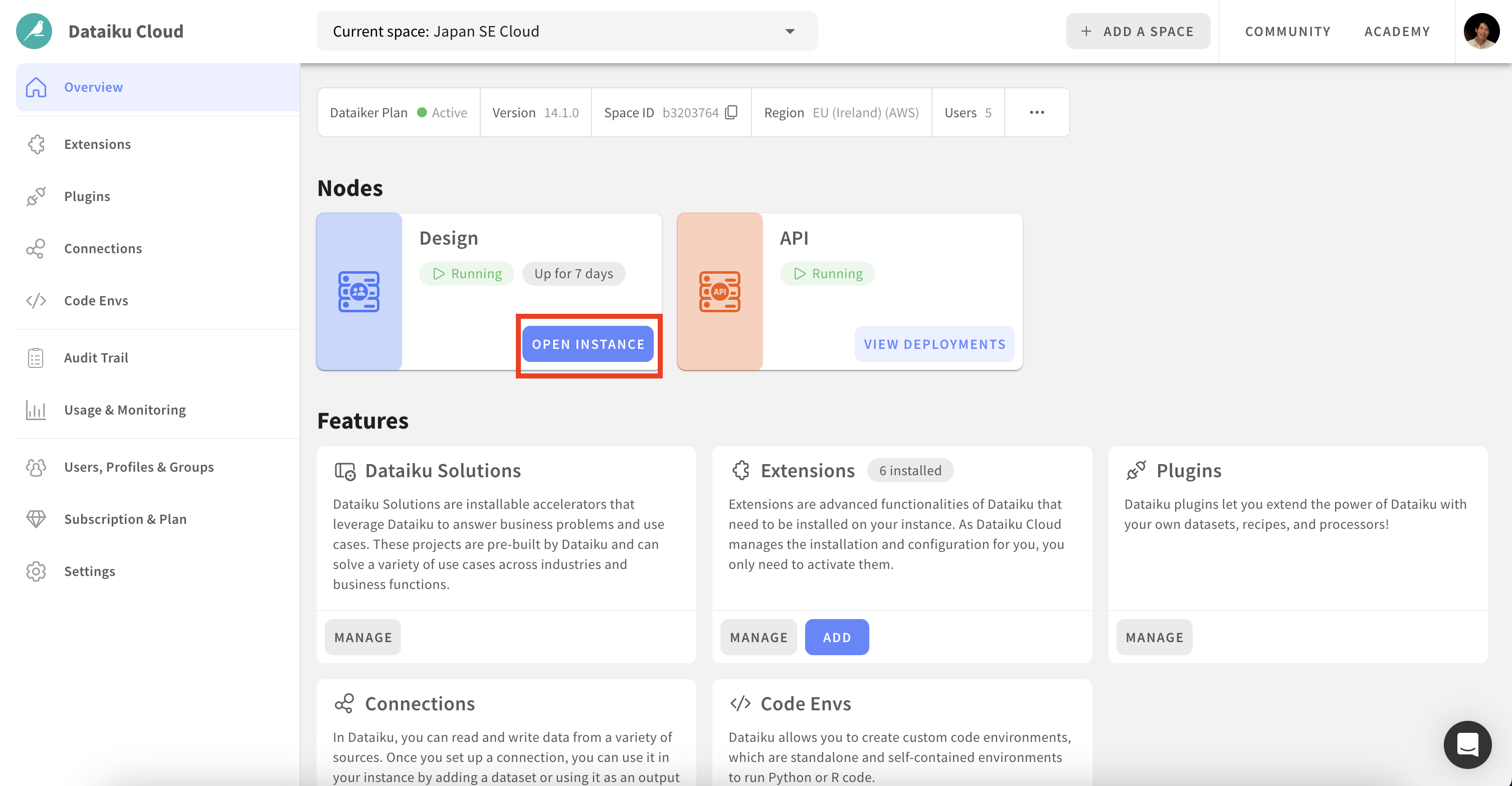Click the Design node server icon
Image resolution: width=1512 pixels, height=786 pixels.
[x=358, y=292]
